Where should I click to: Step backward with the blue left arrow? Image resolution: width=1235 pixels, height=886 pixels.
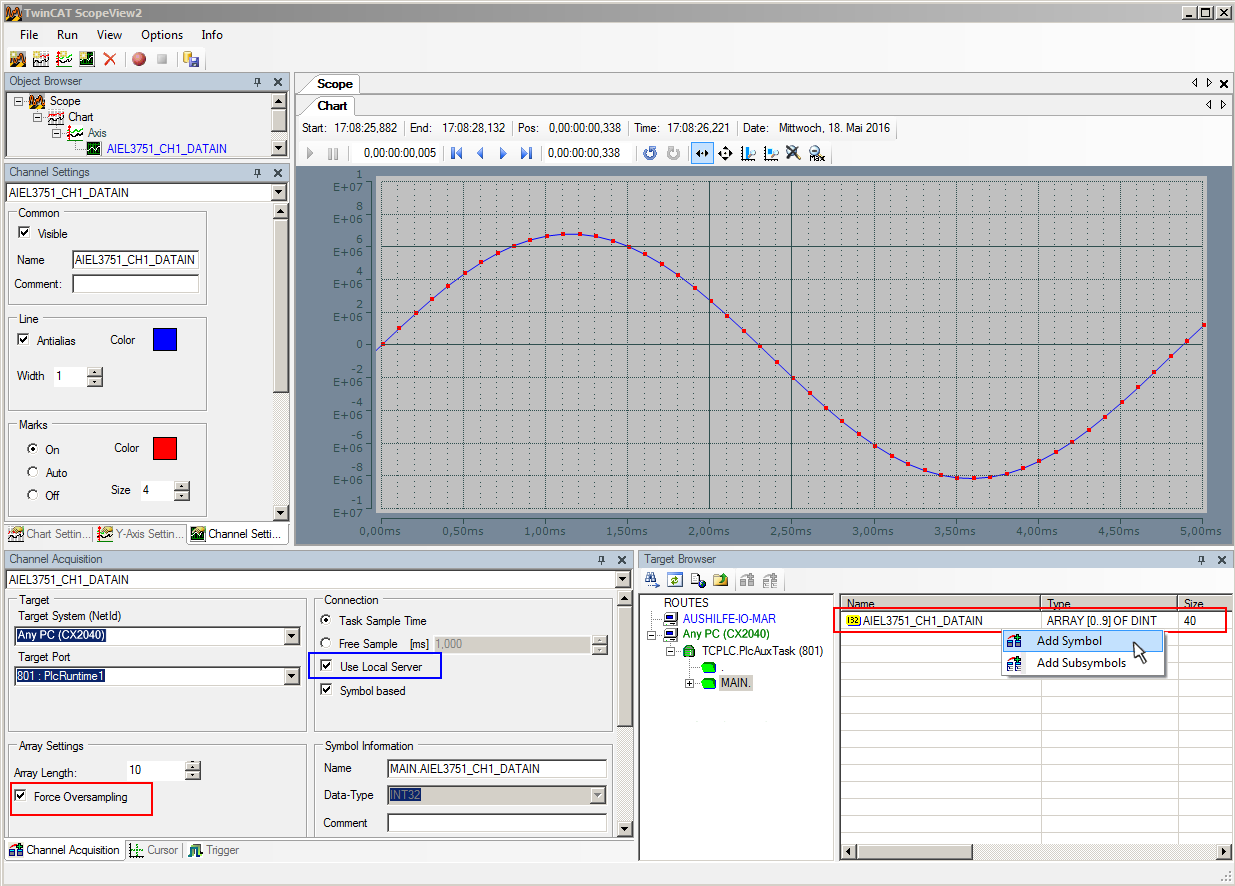pos(480,153)
